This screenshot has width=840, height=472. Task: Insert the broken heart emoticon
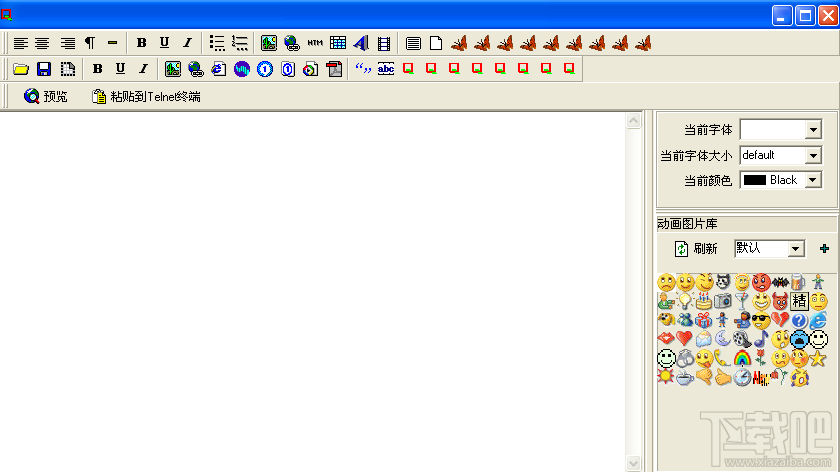780,320
